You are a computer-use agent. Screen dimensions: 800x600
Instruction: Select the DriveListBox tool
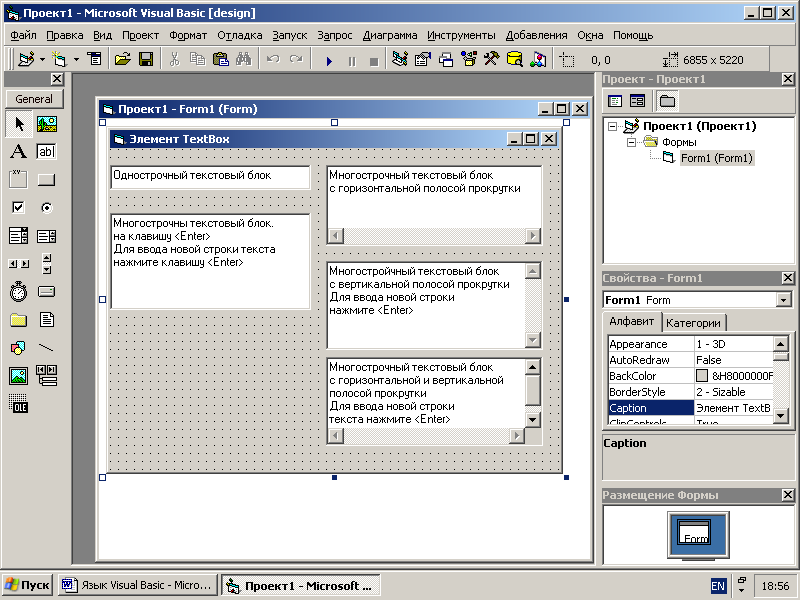point(46,292)
